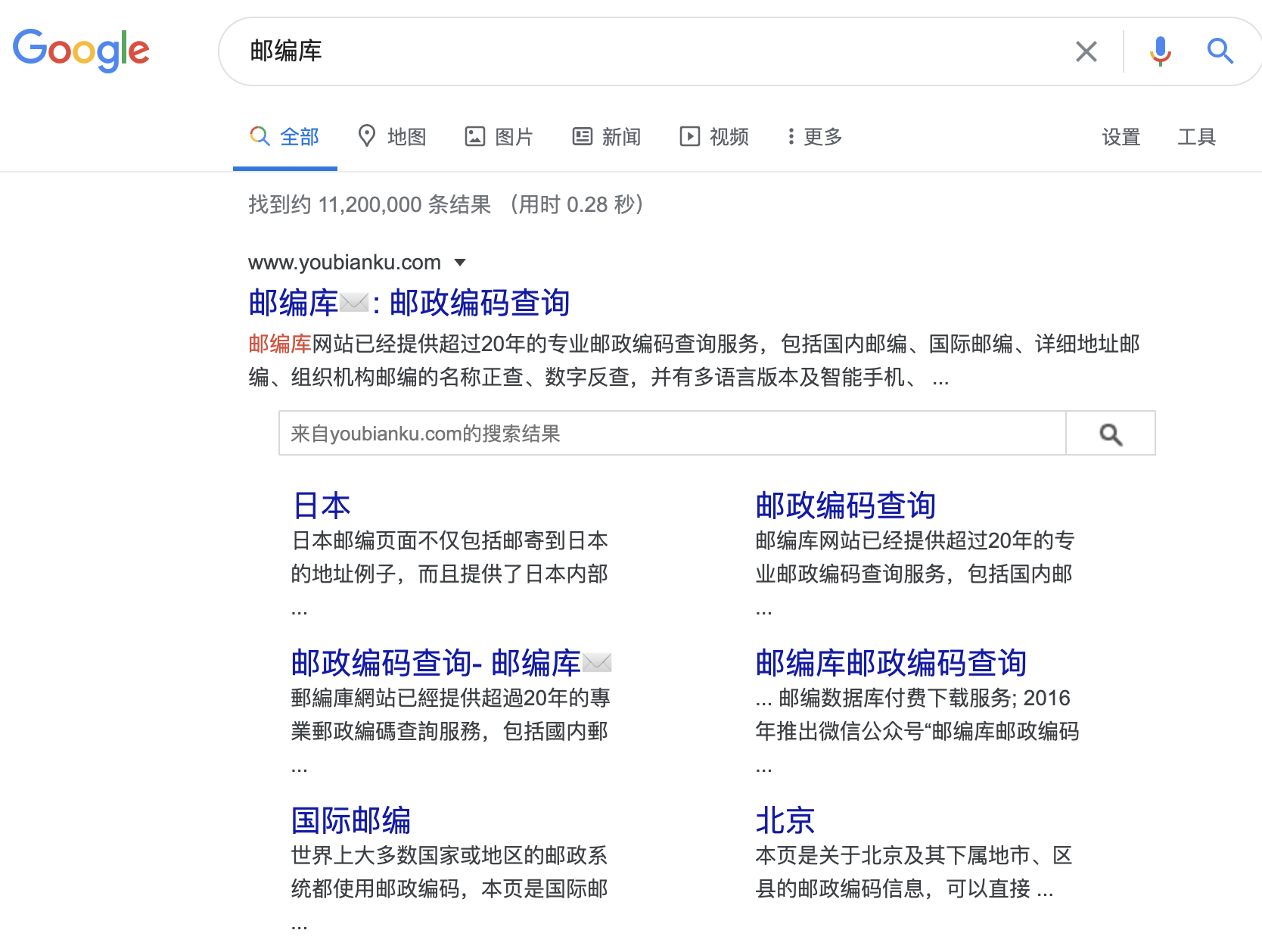The image size is (1262, 952).
Task: Click snippet text starting 邮编库网站已经提供超过20年
Action: click(x=694, y=360)
